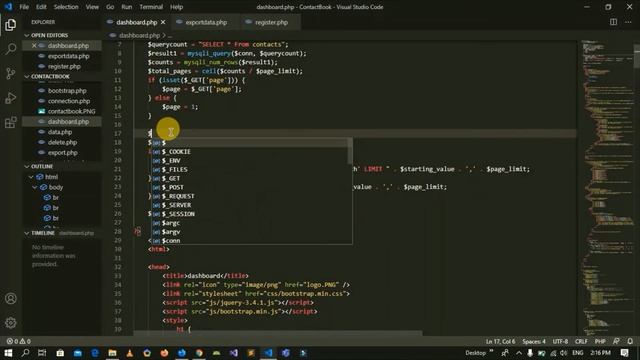Change language mode via PHP status item
Screen dimensions: 640x360
click(x=600, y=341)
